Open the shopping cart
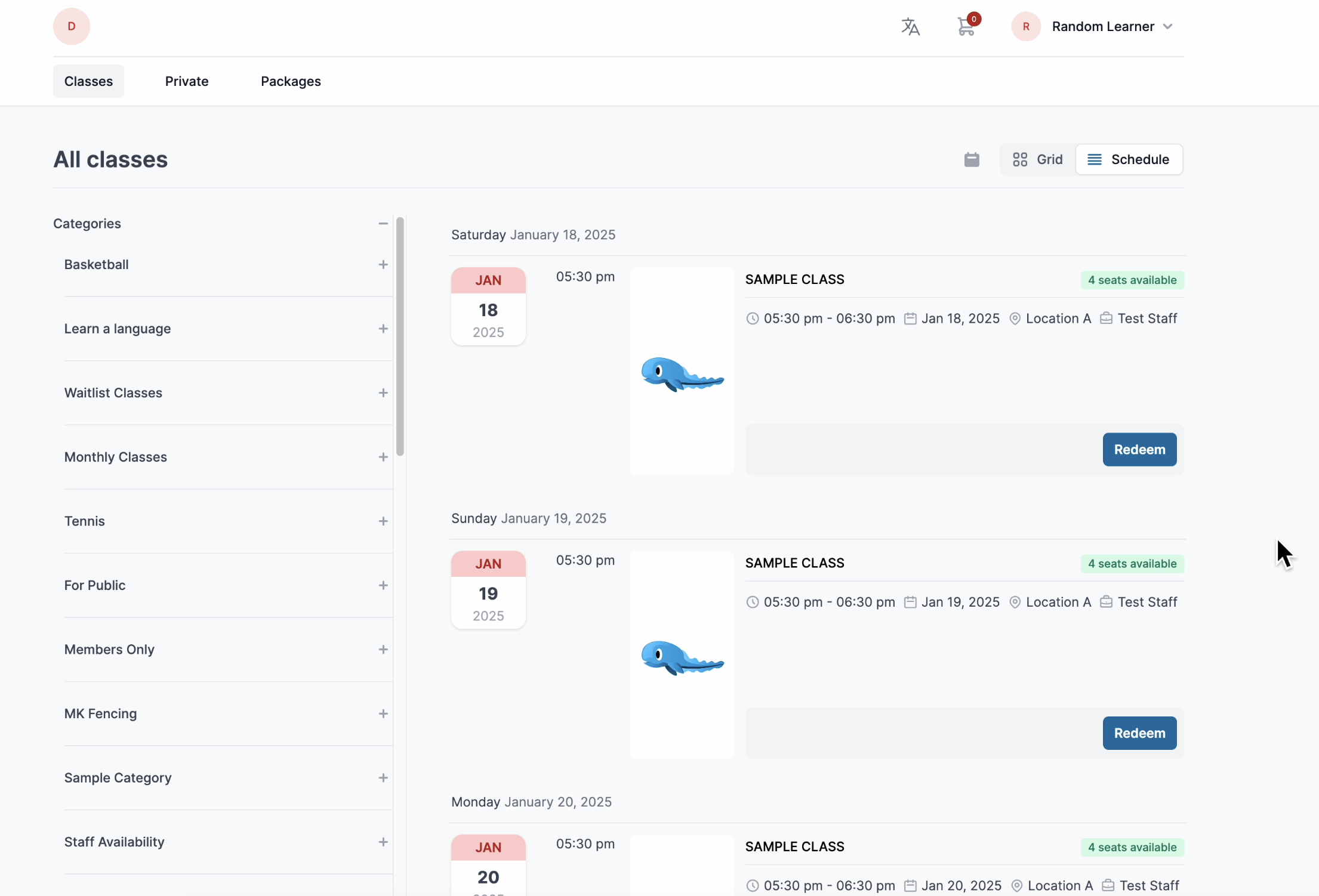Image resolution: width=1319 pixels, height=896 pixels. pyautogui.click(x=966, y=27)
